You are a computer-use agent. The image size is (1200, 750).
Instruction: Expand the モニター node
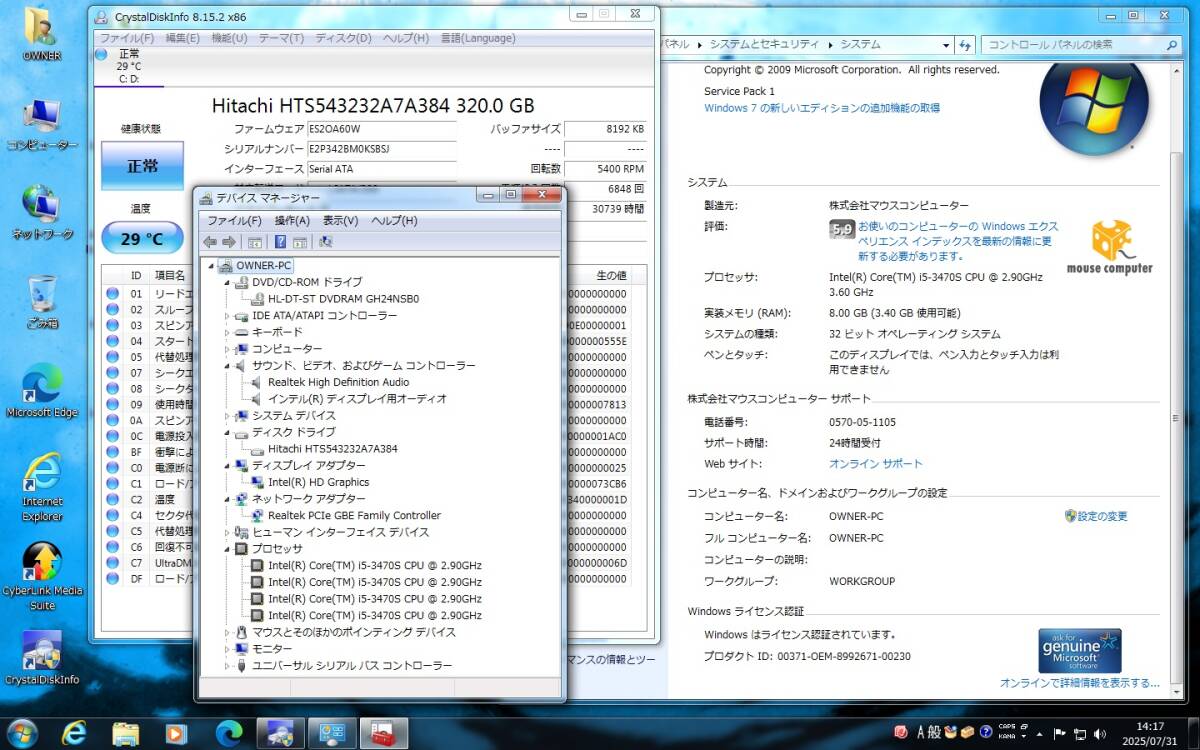(x=227, y=649)
